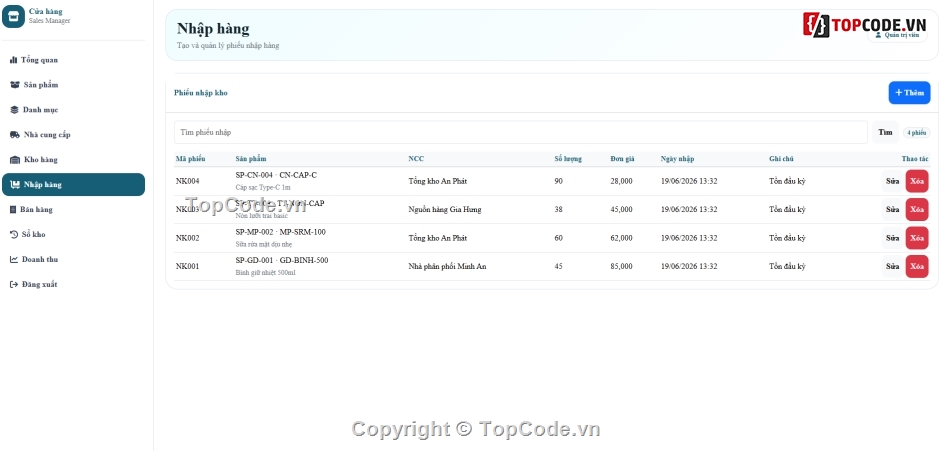Image resolution: width=950 pixels, height=451 pixels.
Task: Open the Kho hàng warehouse icon
Action: pyautogui.click(x=15, y=159)
